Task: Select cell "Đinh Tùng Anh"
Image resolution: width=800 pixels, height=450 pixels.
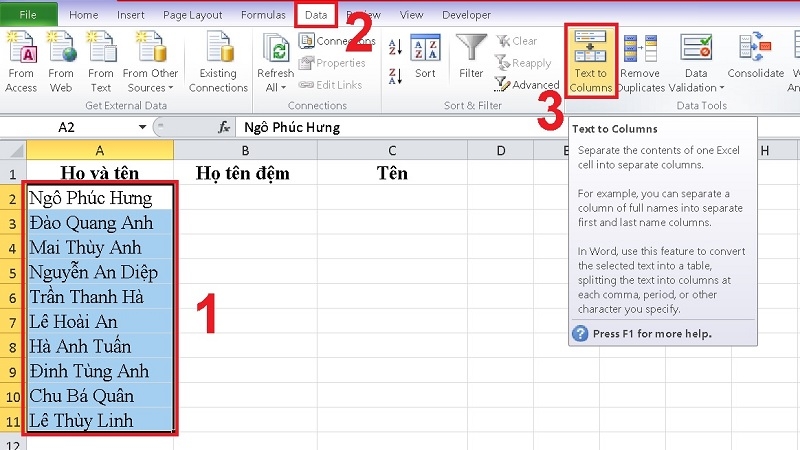Action: tap(100, 371)
